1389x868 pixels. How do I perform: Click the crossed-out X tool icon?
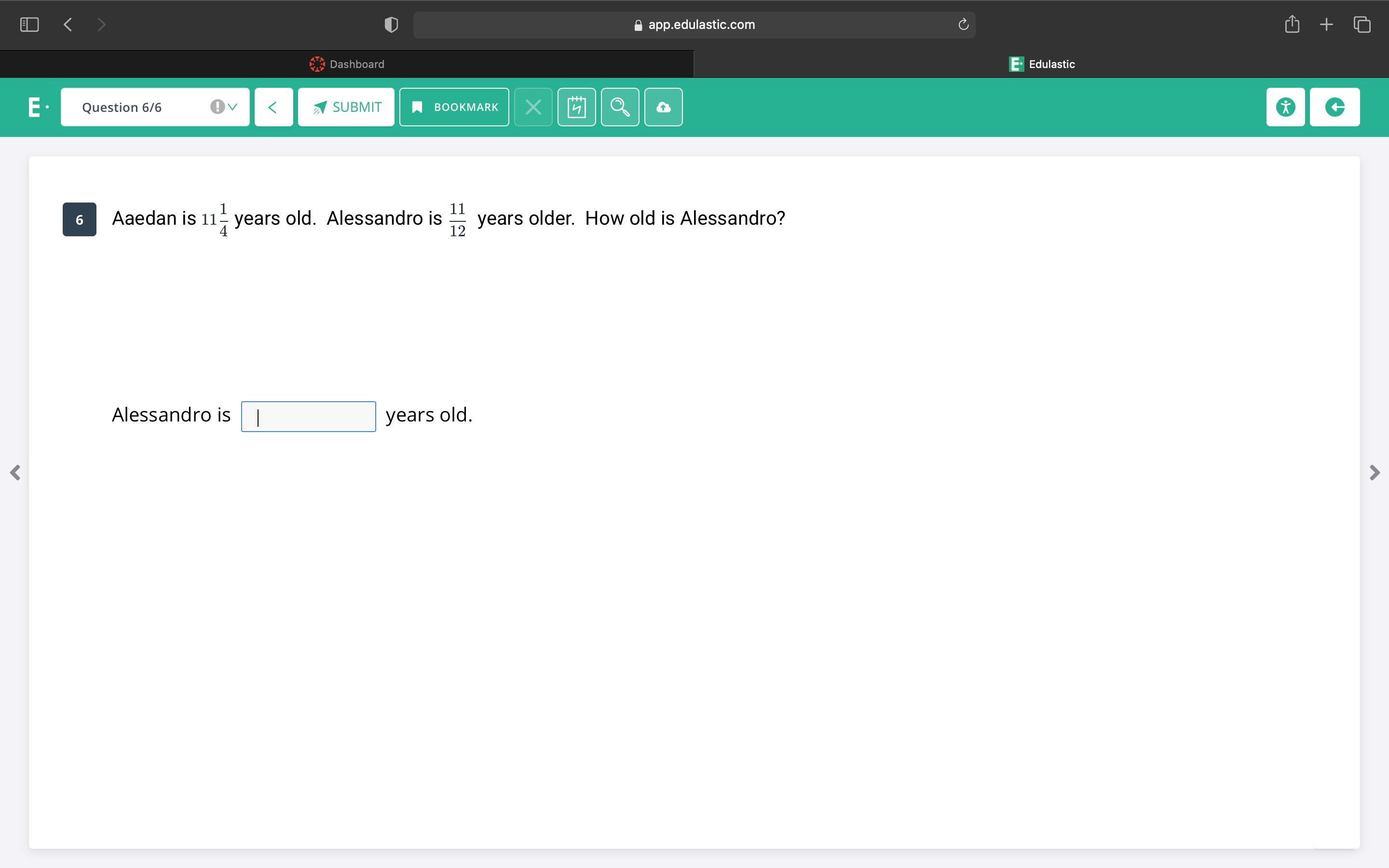click(x=533, y=108)
